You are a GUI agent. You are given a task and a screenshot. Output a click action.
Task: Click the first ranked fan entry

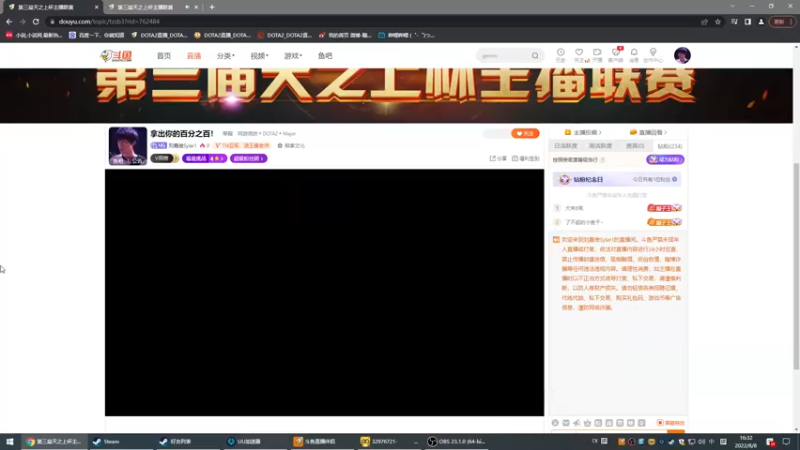pyautogui.click(x=617, y=208)
